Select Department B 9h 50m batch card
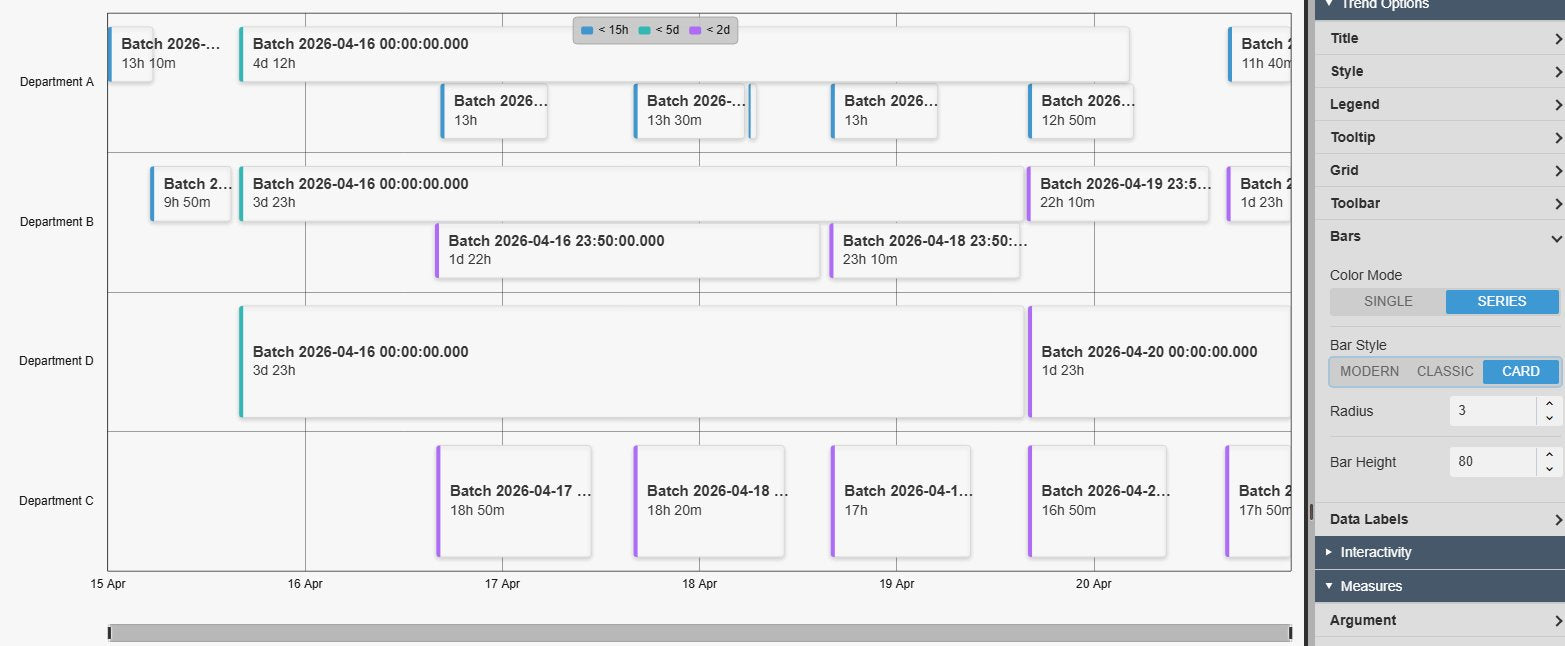This screenshot has height=646, width=1565. pyautogui.click(x=191, y=194)
